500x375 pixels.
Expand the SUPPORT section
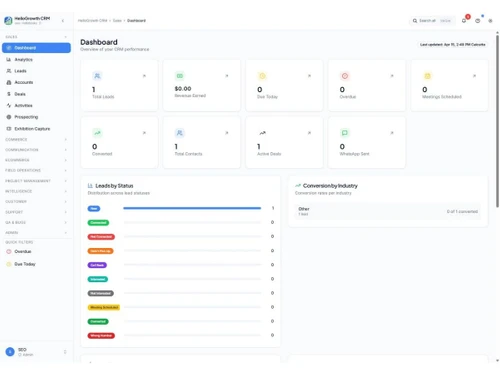36,212
